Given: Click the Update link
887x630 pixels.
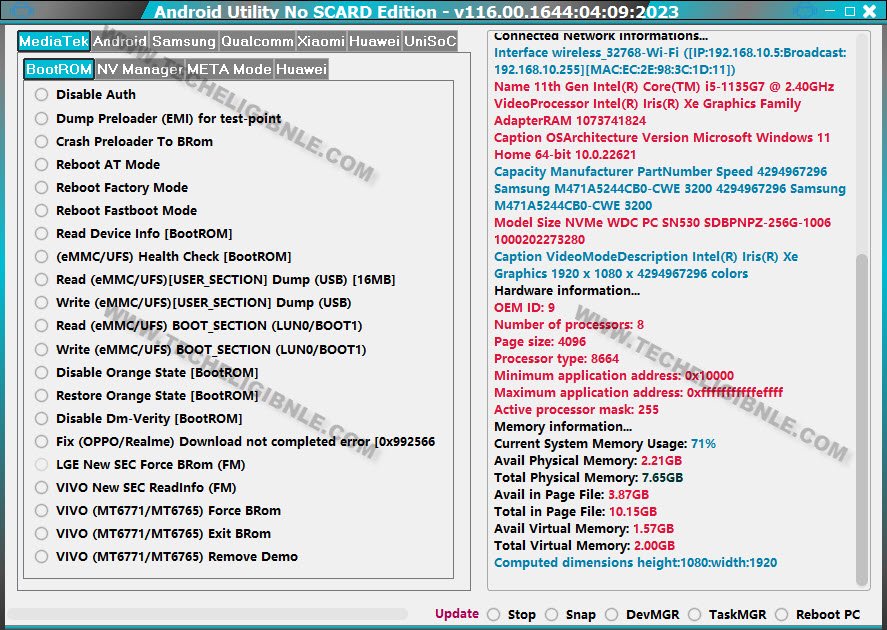Looking at the screenshot, I should (457, 614).
